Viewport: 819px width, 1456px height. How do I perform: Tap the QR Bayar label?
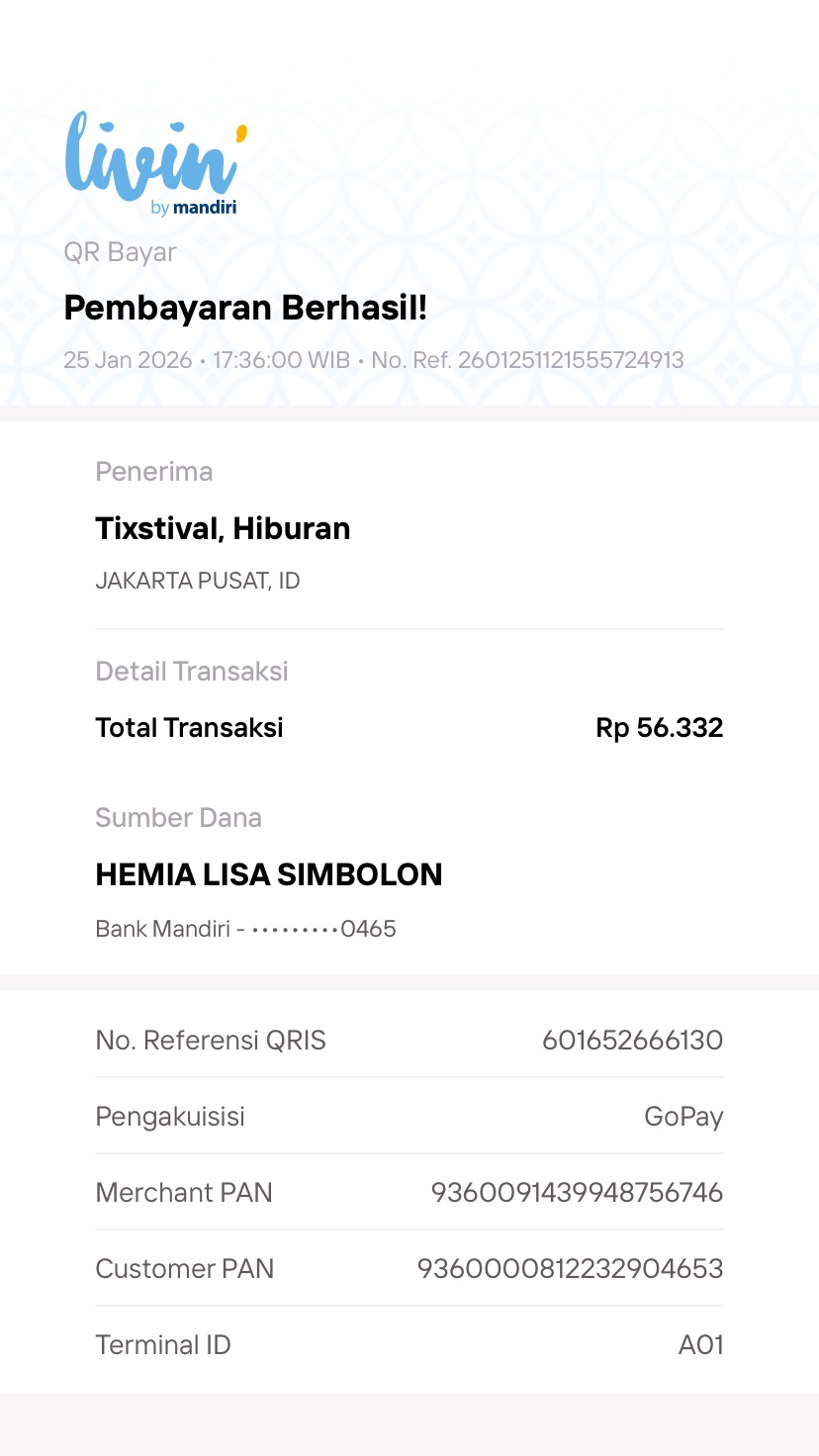[x=120, y=252]
